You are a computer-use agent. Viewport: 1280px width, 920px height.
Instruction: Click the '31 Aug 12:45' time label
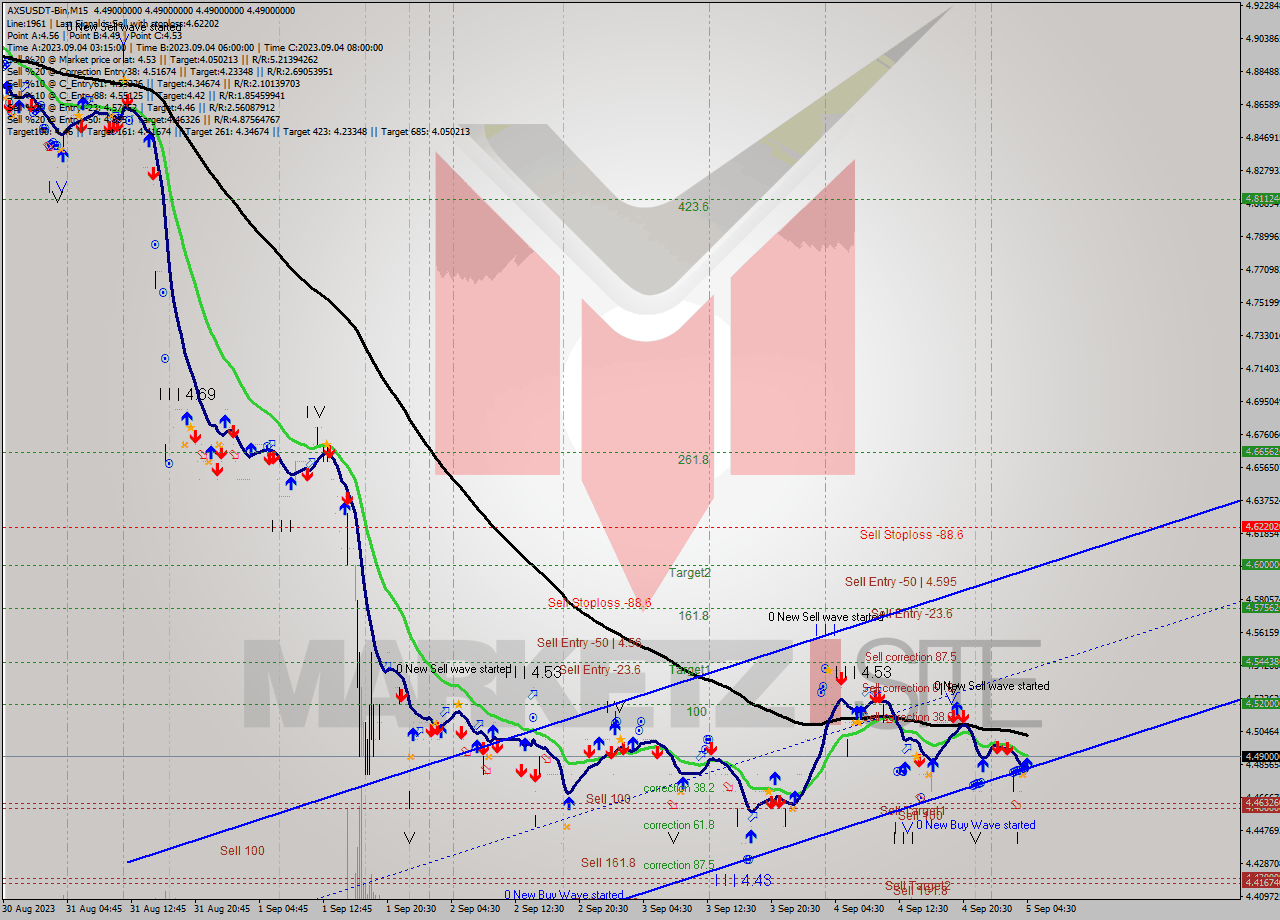point(158,909)
